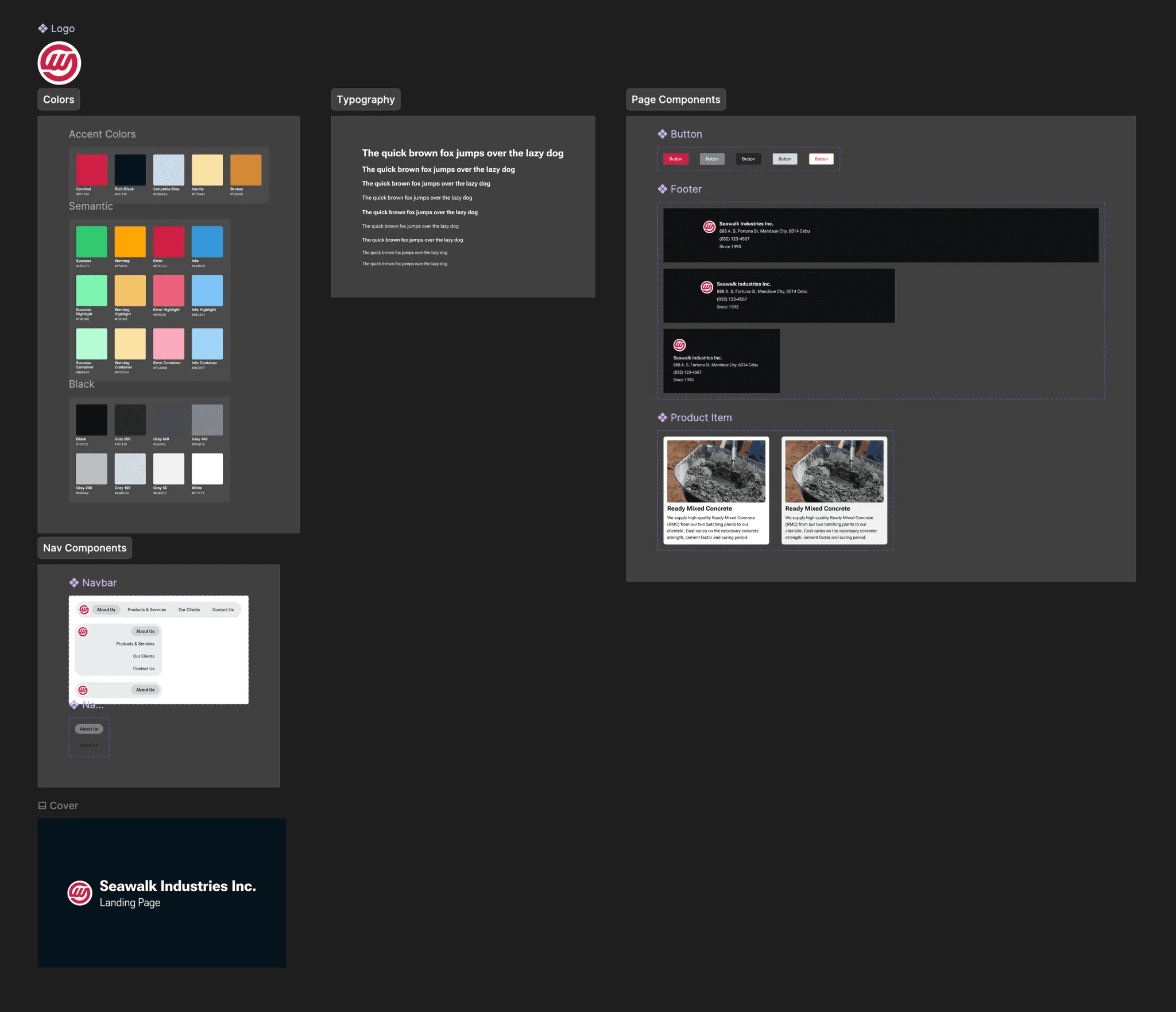Click the component diamond icon beside Navbar

pos(74,582)
